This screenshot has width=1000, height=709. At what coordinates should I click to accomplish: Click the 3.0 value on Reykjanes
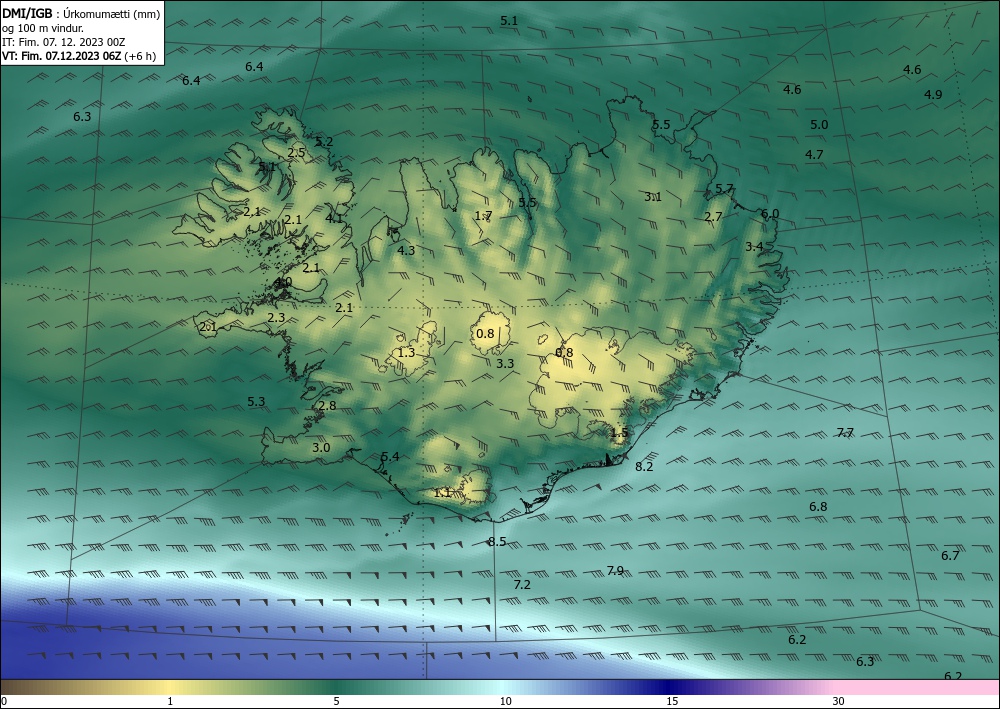[x=321, y=447]
